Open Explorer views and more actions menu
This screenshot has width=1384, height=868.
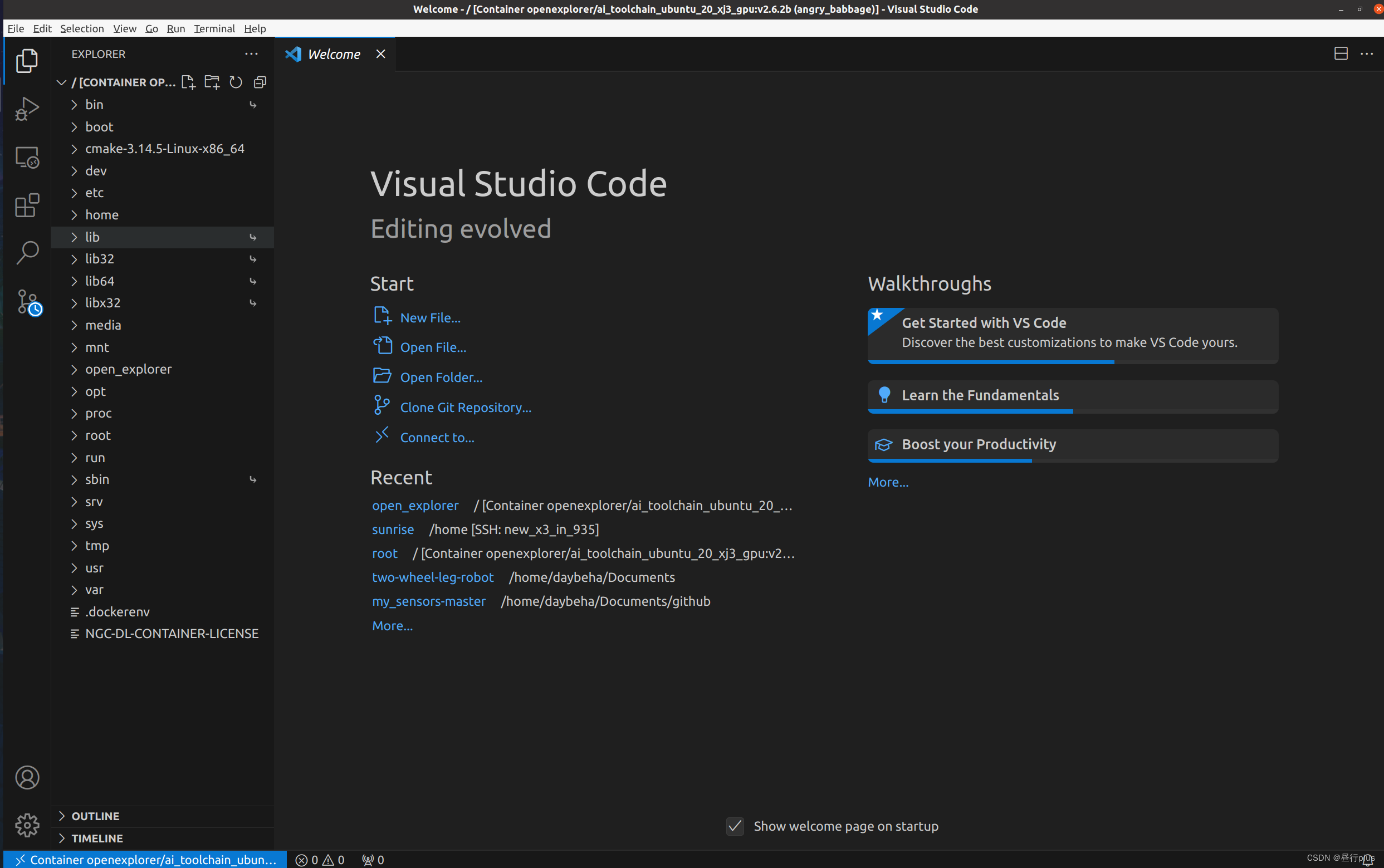pyautogui.click(x=251, y=54)
